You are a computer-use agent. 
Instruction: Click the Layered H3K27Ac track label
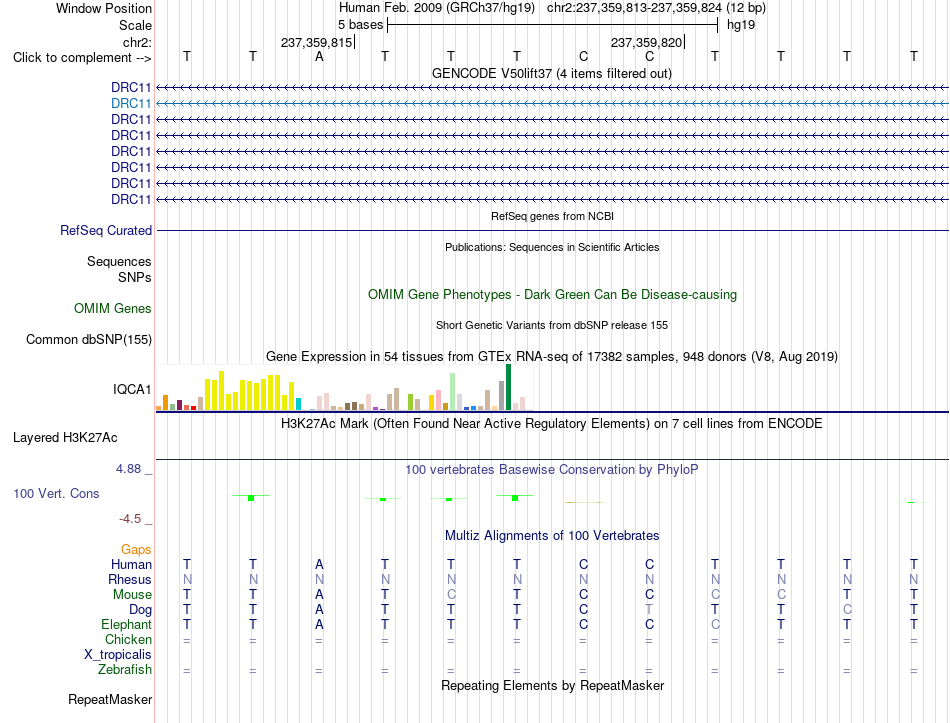(x=65, y=438)
